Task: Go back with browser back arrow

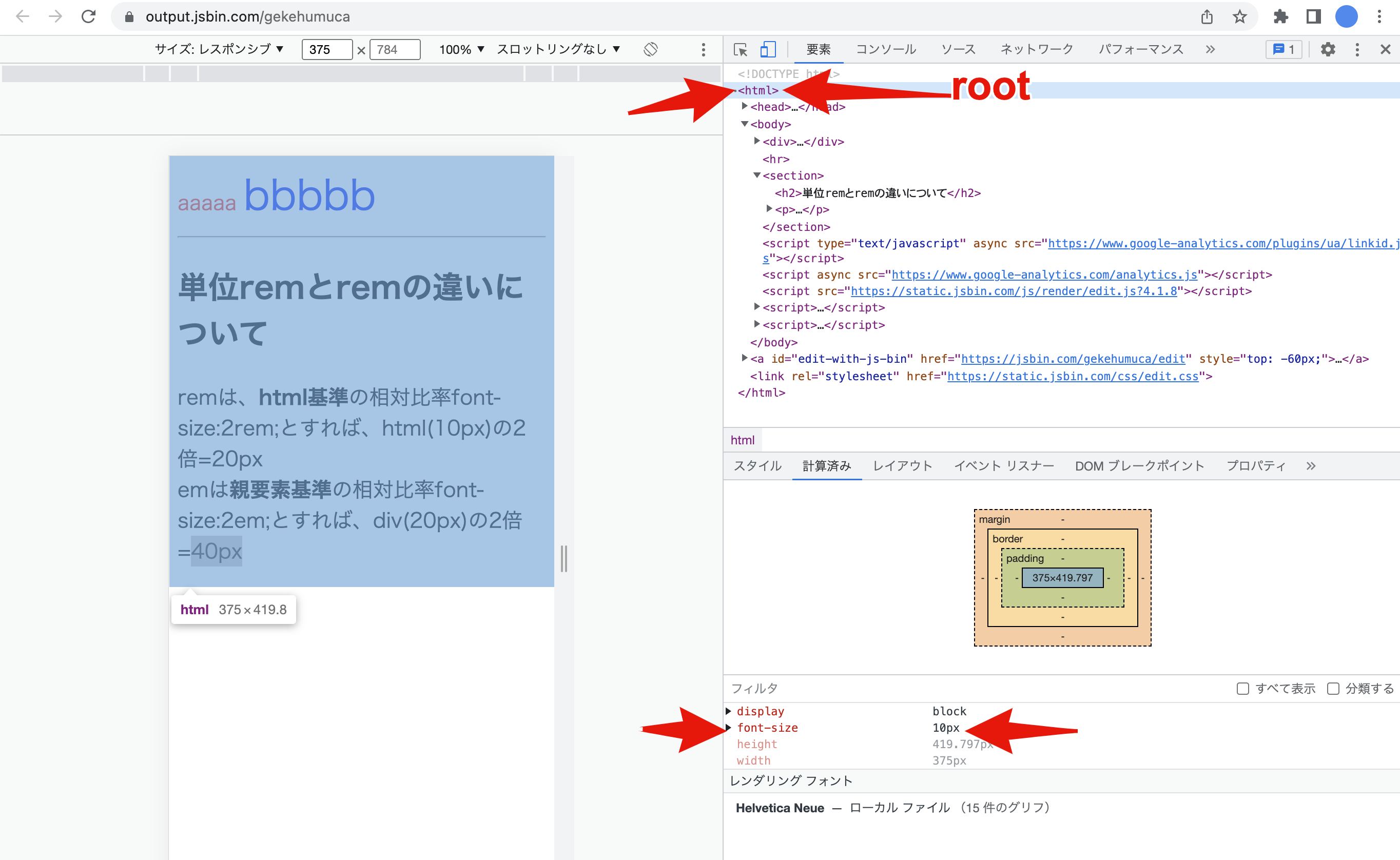Action: click(23, 16)
